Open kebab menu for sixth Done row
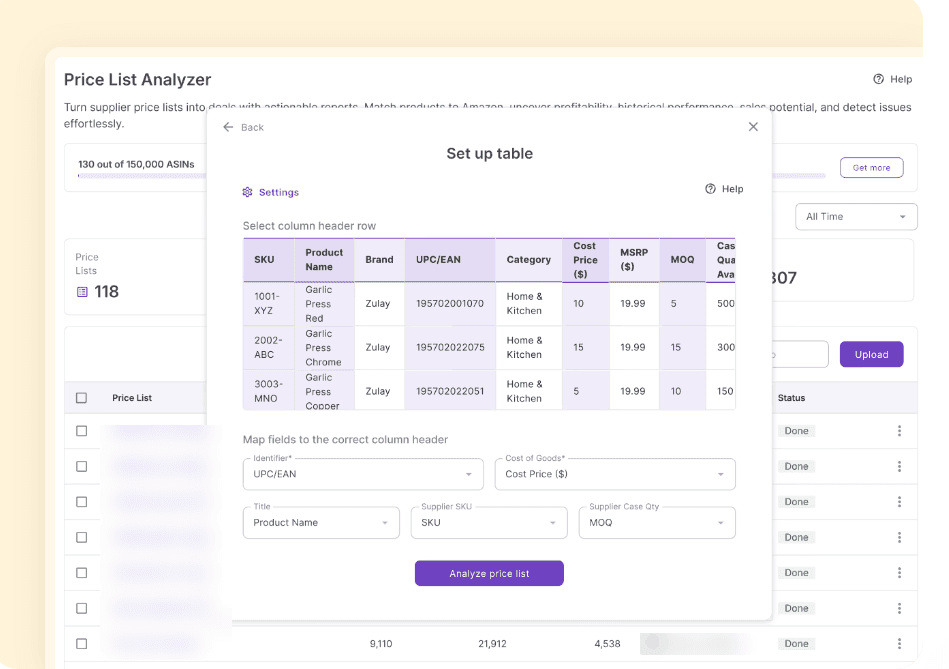Viewport: 949px width, 669px height. tap(899, 608)
